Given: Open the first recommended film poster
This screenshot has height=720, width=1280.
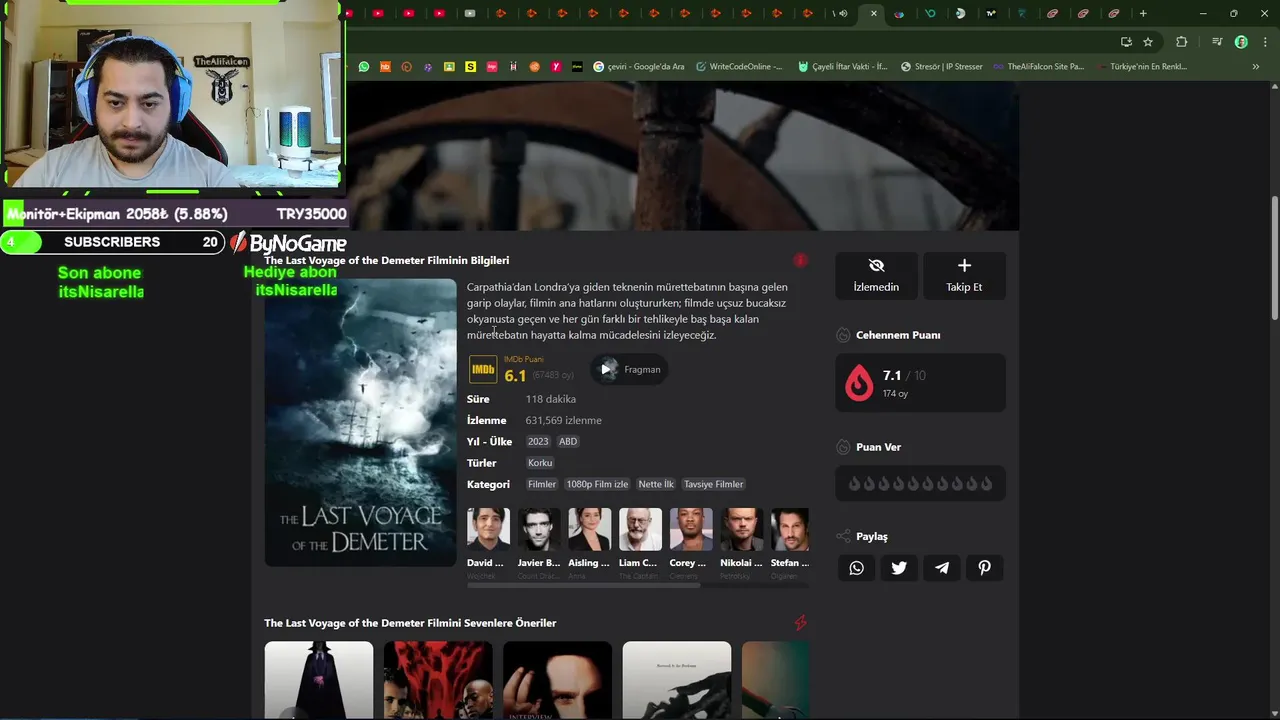Looking at the screenshot, I should click(319, 680).
